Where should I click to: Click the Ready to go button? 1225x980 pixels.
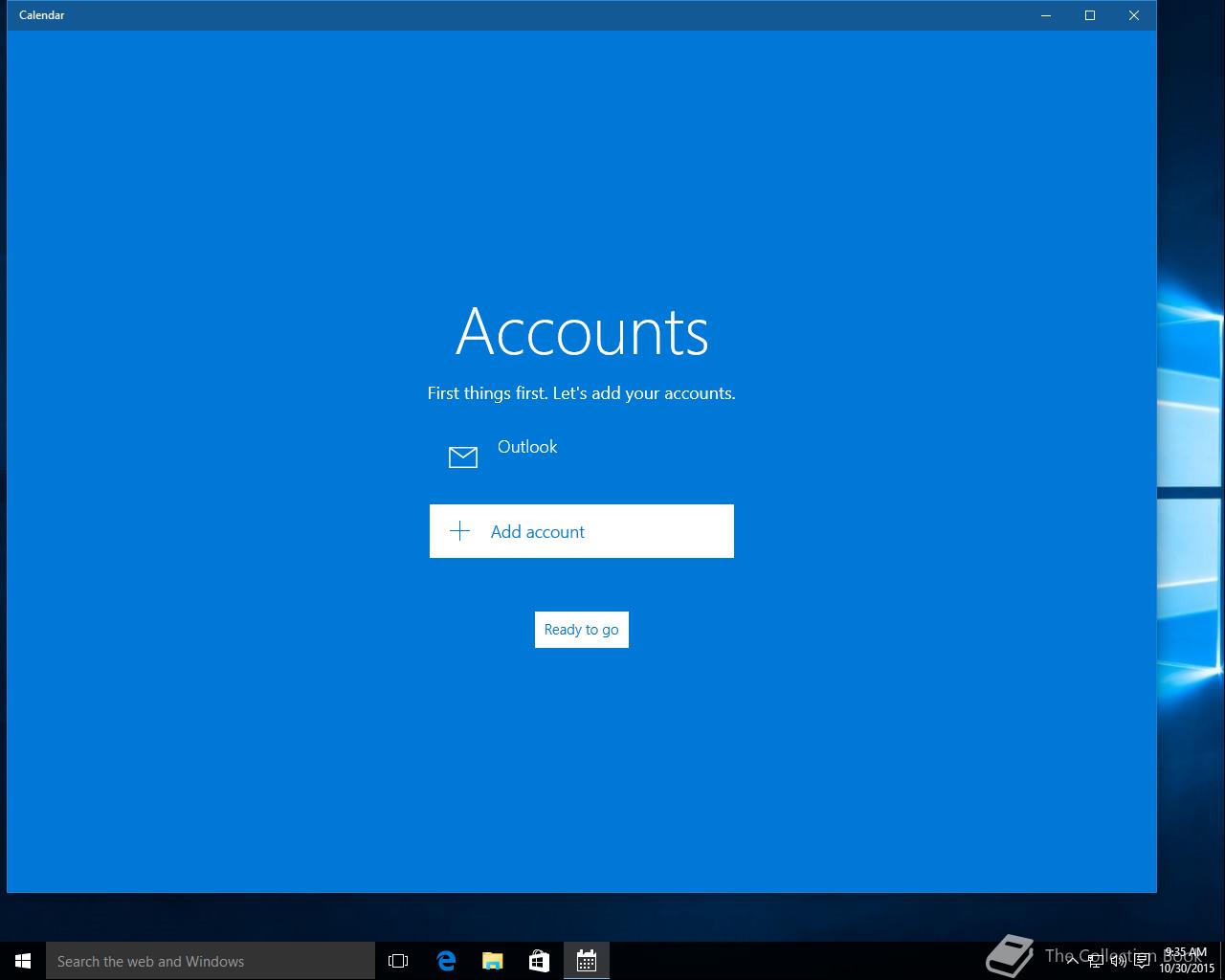(x=582, y=630)
